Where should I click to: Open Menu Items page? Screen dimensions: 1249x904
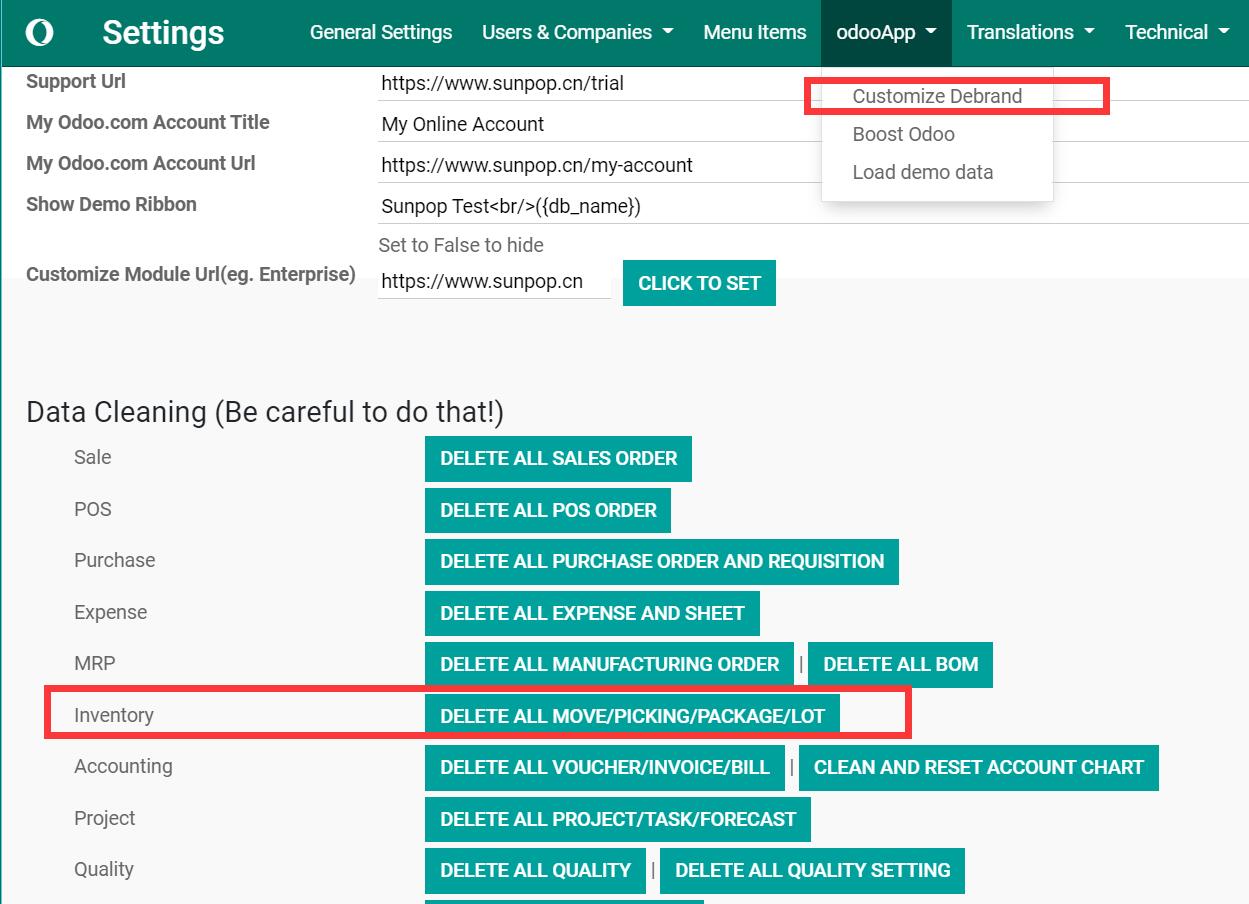755,32
